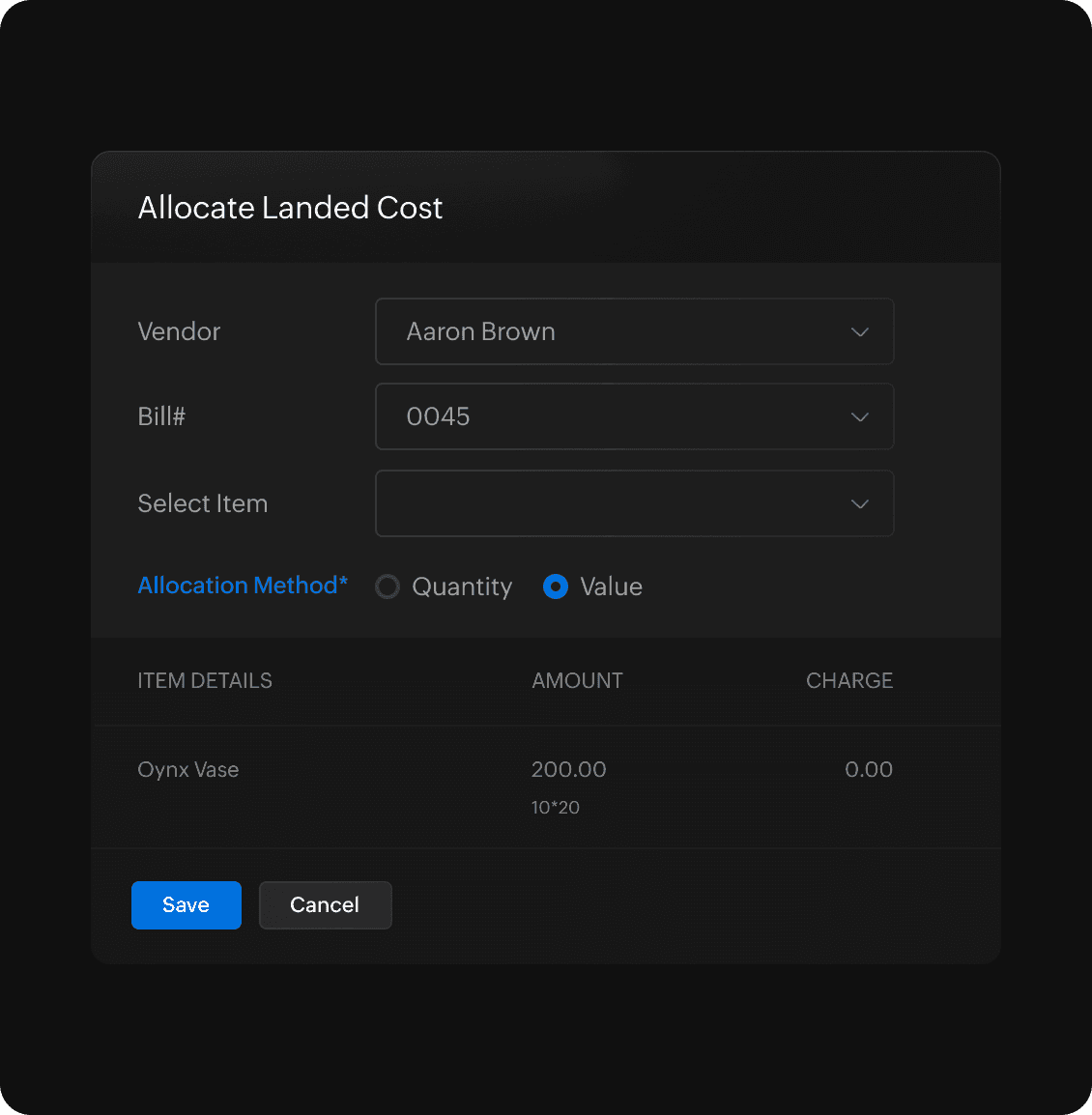Select the Oynx Vase item row
1092x1115 pixels.
(188, 770)
